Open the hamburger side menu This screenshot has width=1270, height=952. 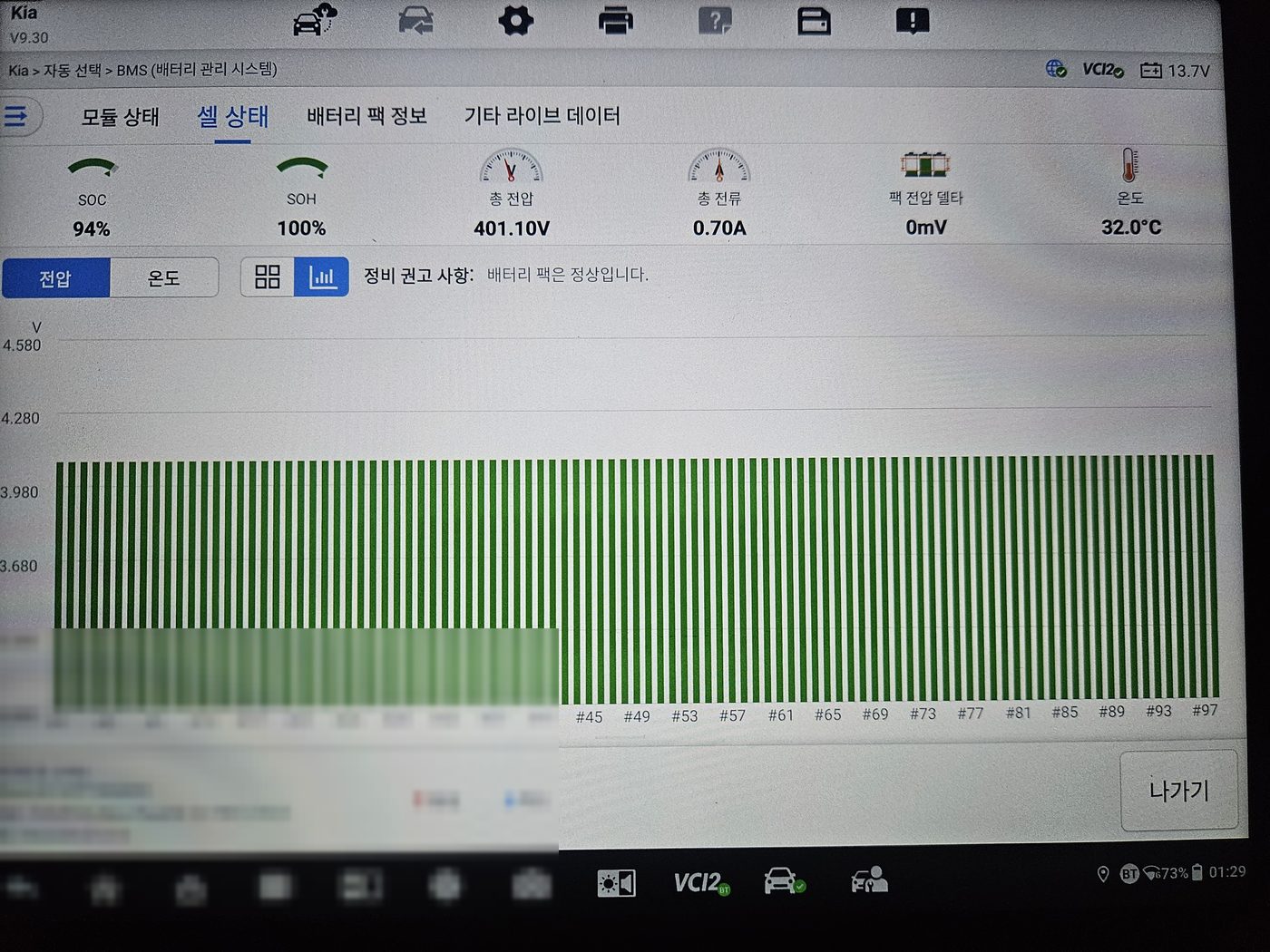coord(16,116)
